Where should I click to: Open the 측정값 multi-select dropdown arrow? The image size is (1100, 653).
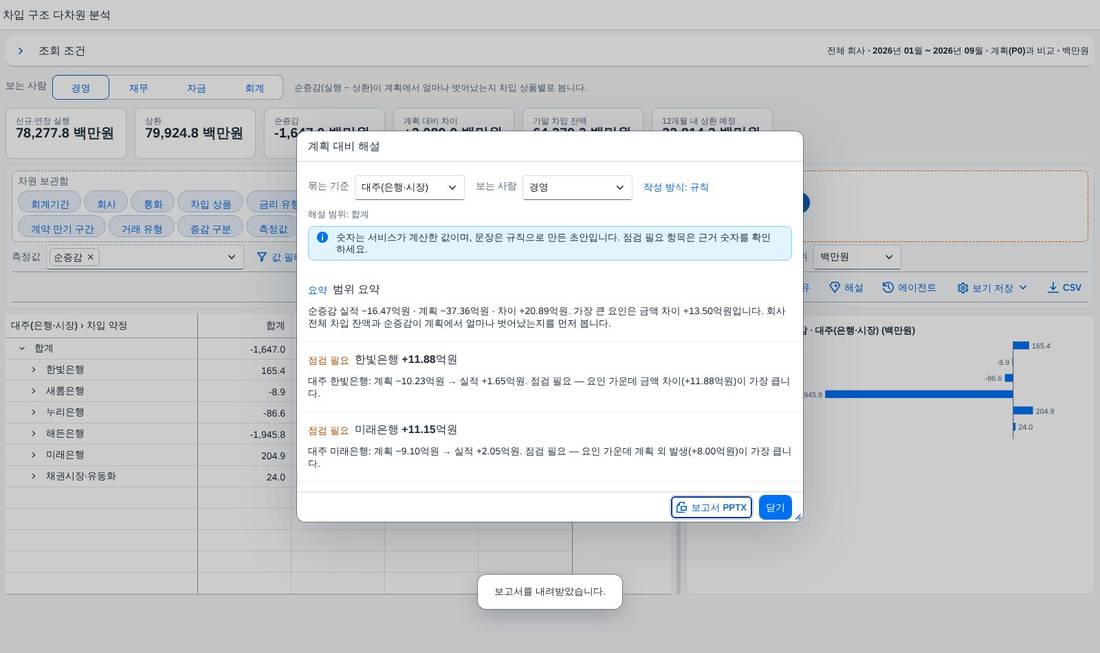click(232, 257)
